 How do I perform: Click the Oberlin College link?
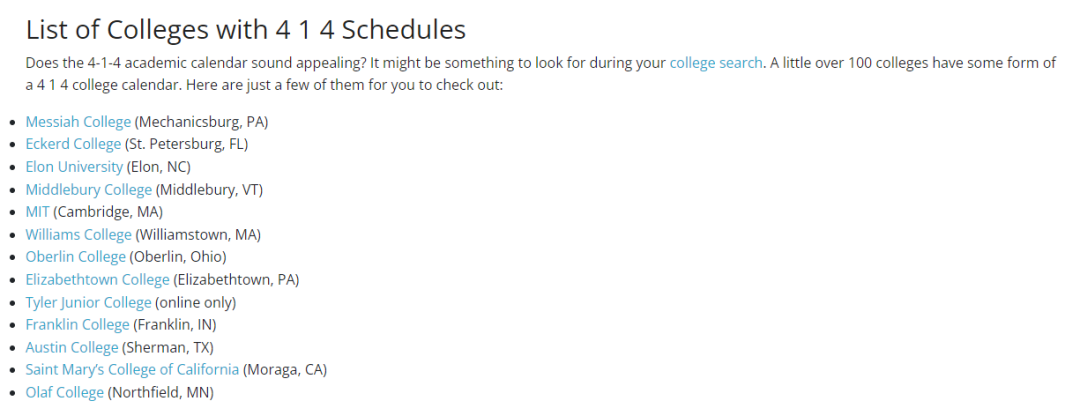click(x=75, y=257)
